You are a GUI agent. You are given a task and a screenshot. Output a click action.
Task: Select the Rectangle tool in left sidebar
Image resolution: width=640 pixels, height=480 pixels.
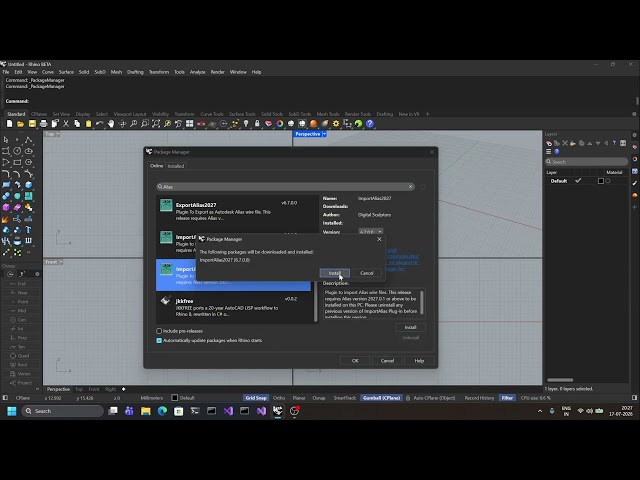click(17, 162)
